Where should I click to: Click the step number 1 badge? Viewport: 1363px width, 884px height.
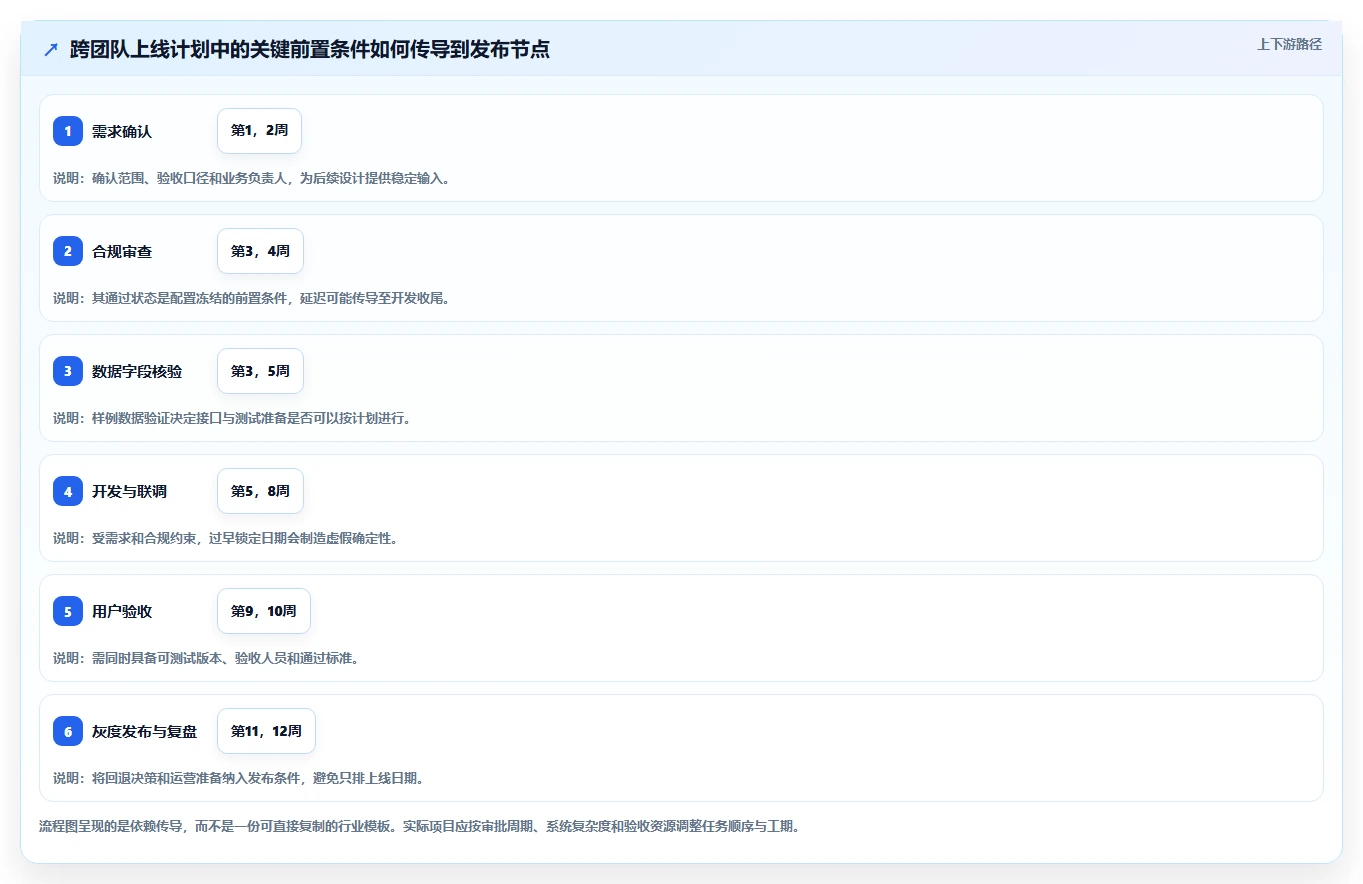point(68,131)
